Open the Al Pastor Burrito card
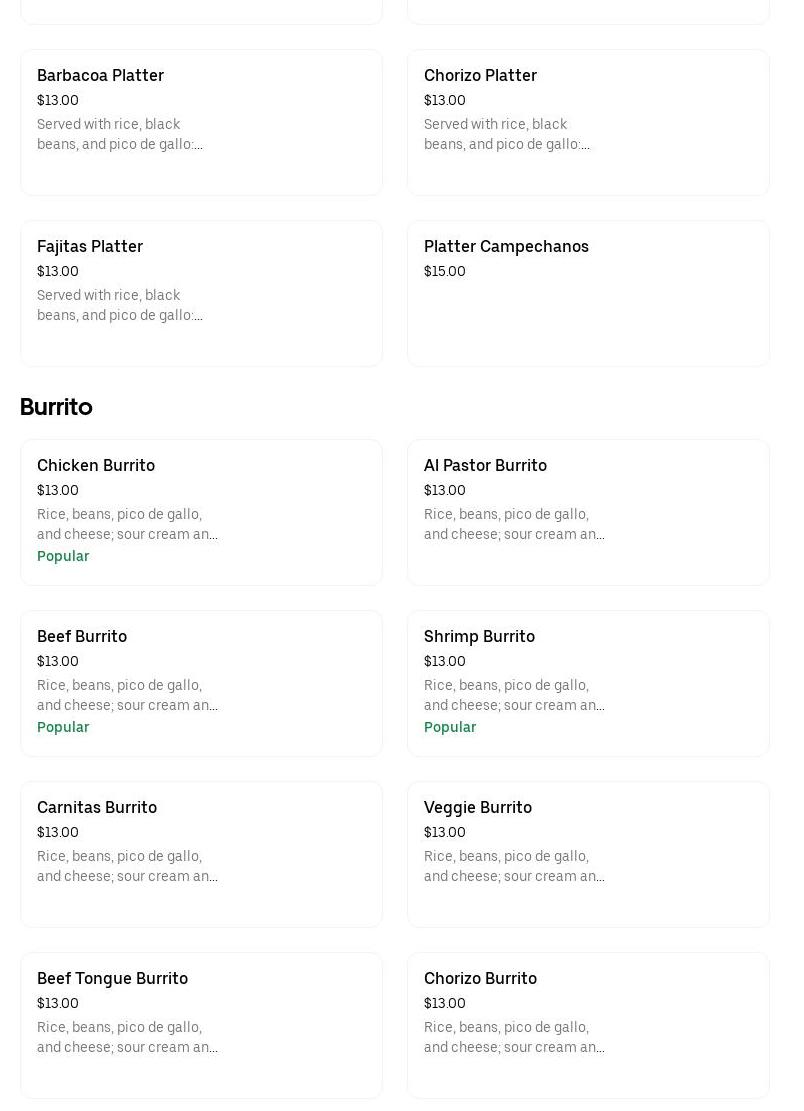 pos(588,512)
